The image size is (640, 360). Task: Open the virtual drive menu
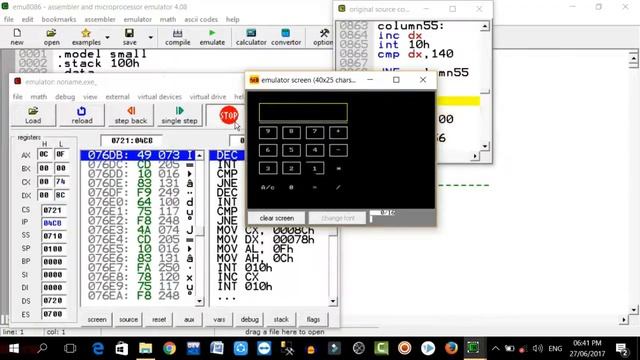[208, 97]
